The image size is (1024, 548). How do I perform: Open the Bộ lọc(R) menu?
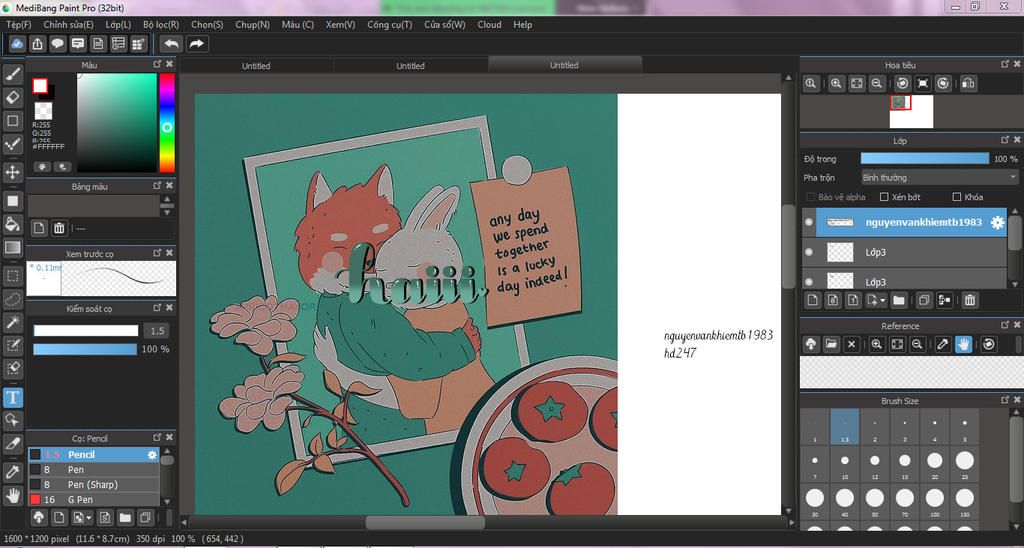click(x=161, y=24)
